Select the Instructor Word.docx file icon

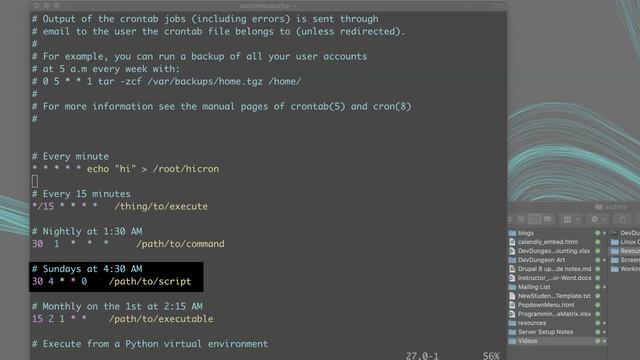point(512,278)
